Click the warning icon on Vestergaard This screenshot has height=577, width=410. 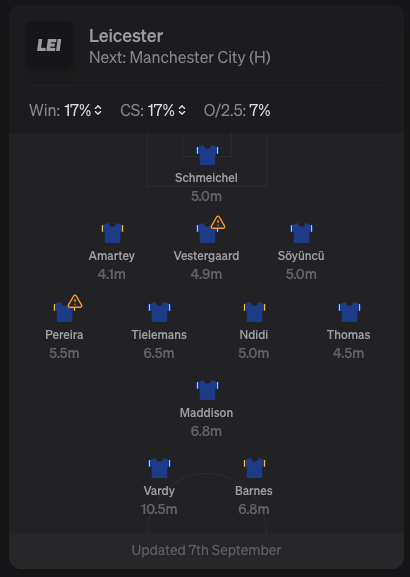[218, 223]
